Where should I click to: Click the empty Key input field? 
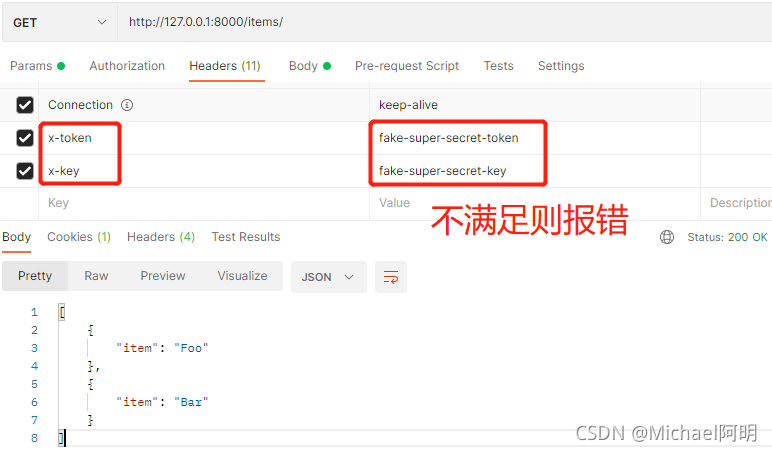click(204, 203)
